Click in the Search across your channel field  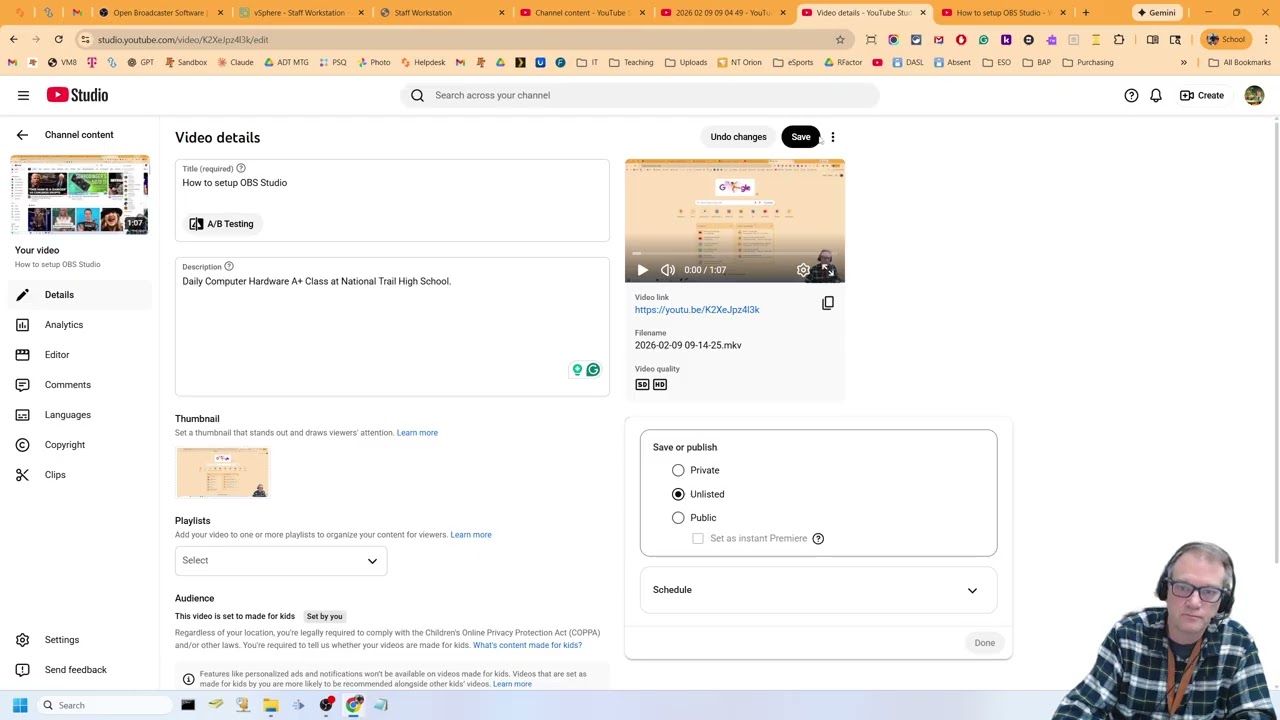(640, 95)
